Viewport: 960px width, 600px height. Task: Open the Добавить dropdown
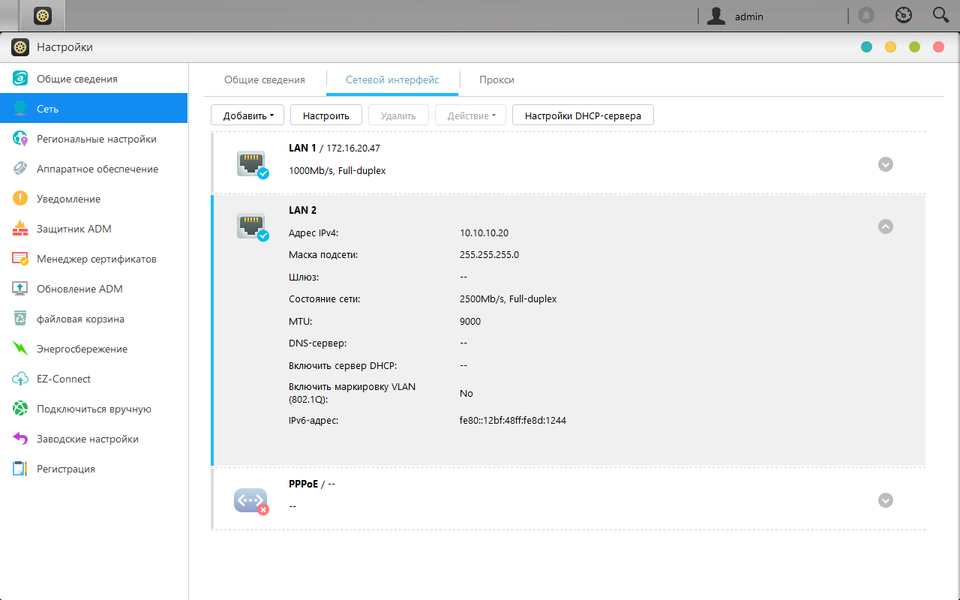[247, 115]
